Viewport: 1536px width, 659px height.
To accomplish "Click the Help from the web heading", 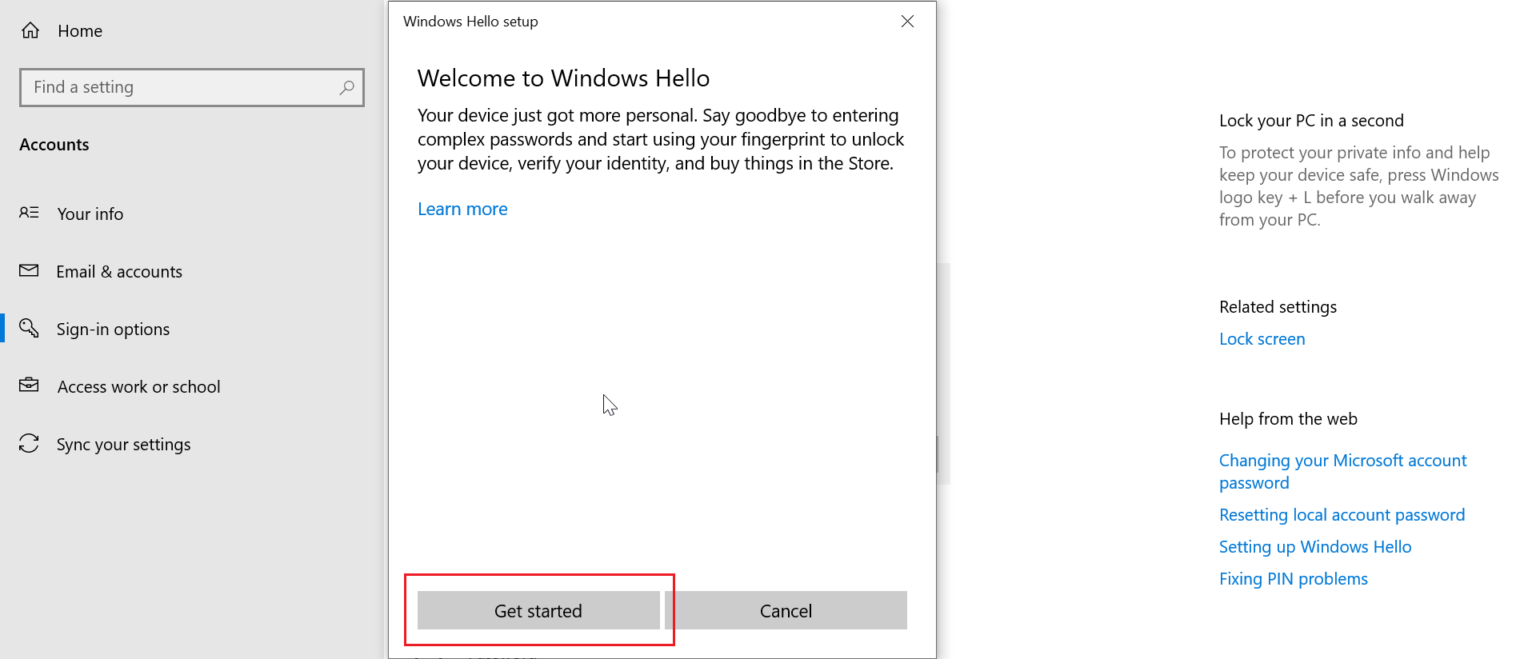I will point(1288,419).
